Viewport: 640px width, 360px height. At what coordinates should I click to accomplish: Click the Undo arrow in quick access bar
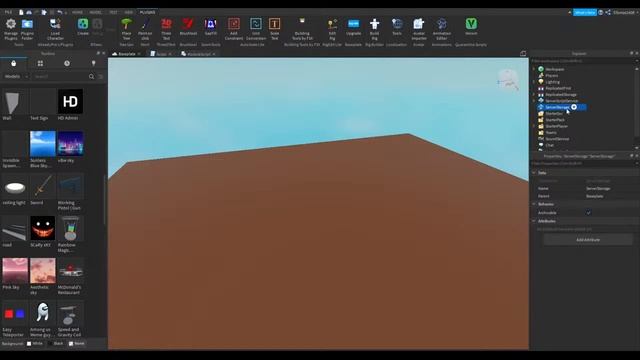(60, 12)
